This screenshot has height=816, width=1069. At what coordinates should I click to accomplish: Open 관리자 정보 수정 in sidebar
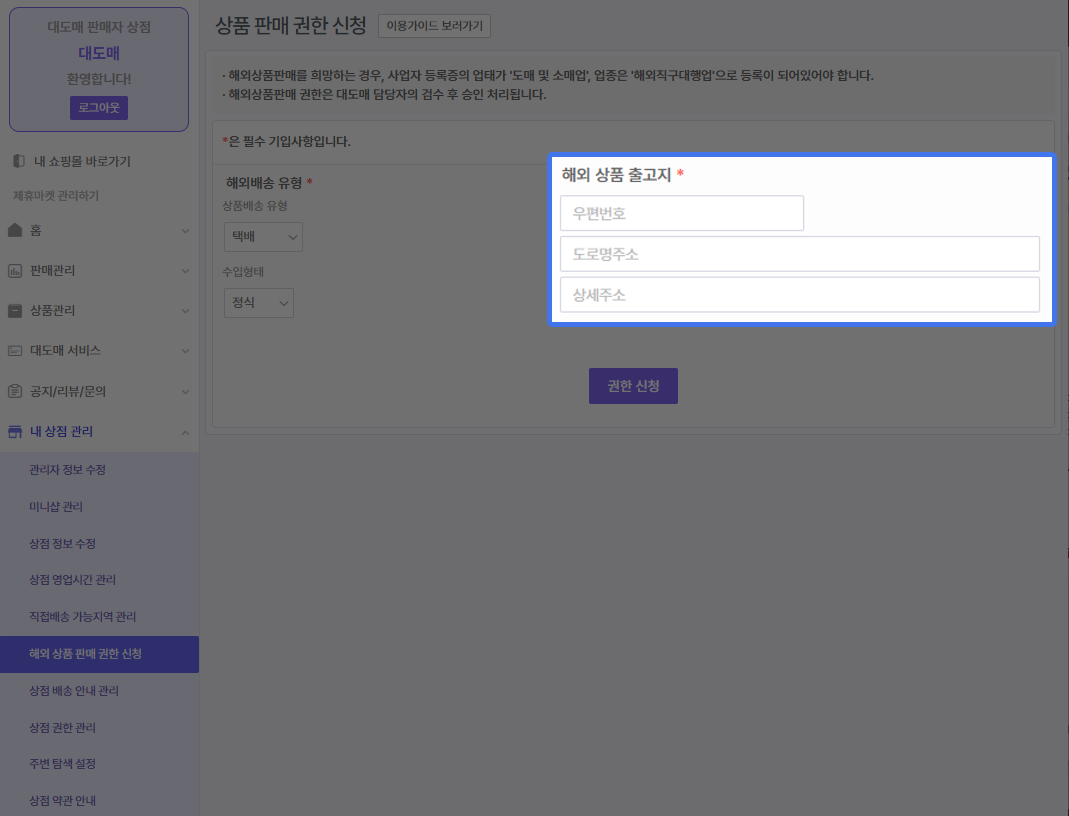click(x=68, y=470)
